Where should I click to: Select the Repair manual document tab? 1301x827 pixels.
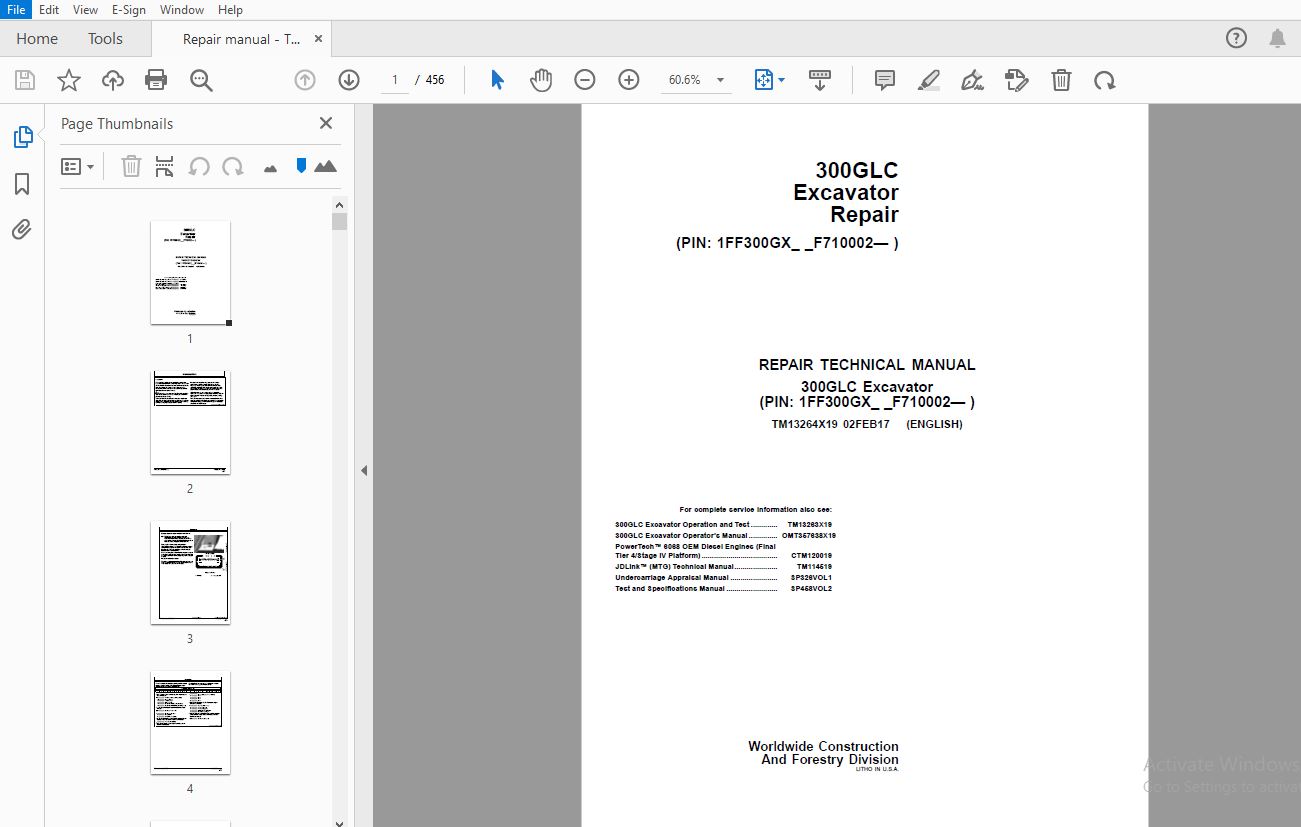[241, 39]
